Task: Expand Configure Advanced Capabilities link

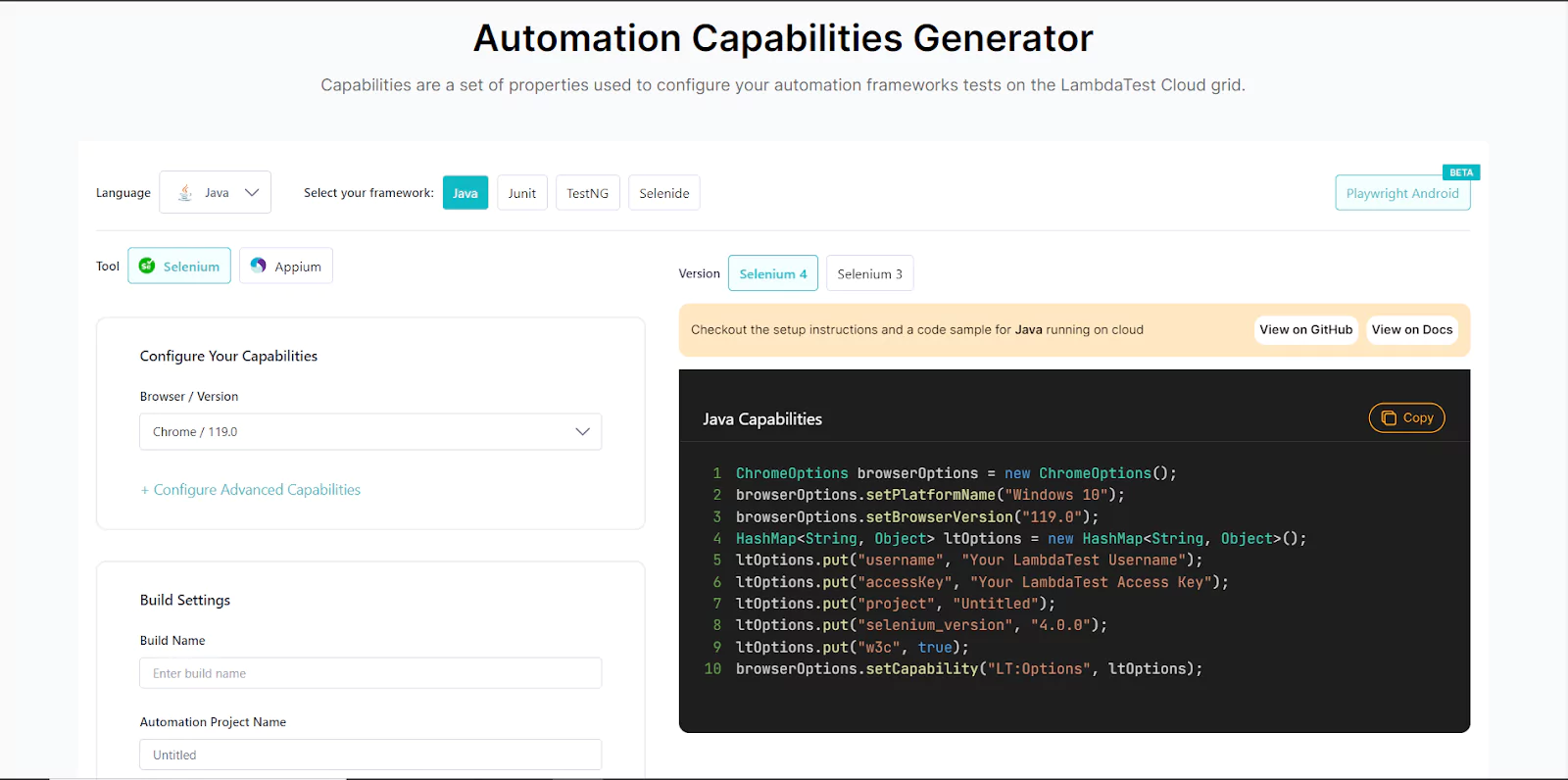Action: [x=251, y=490]
